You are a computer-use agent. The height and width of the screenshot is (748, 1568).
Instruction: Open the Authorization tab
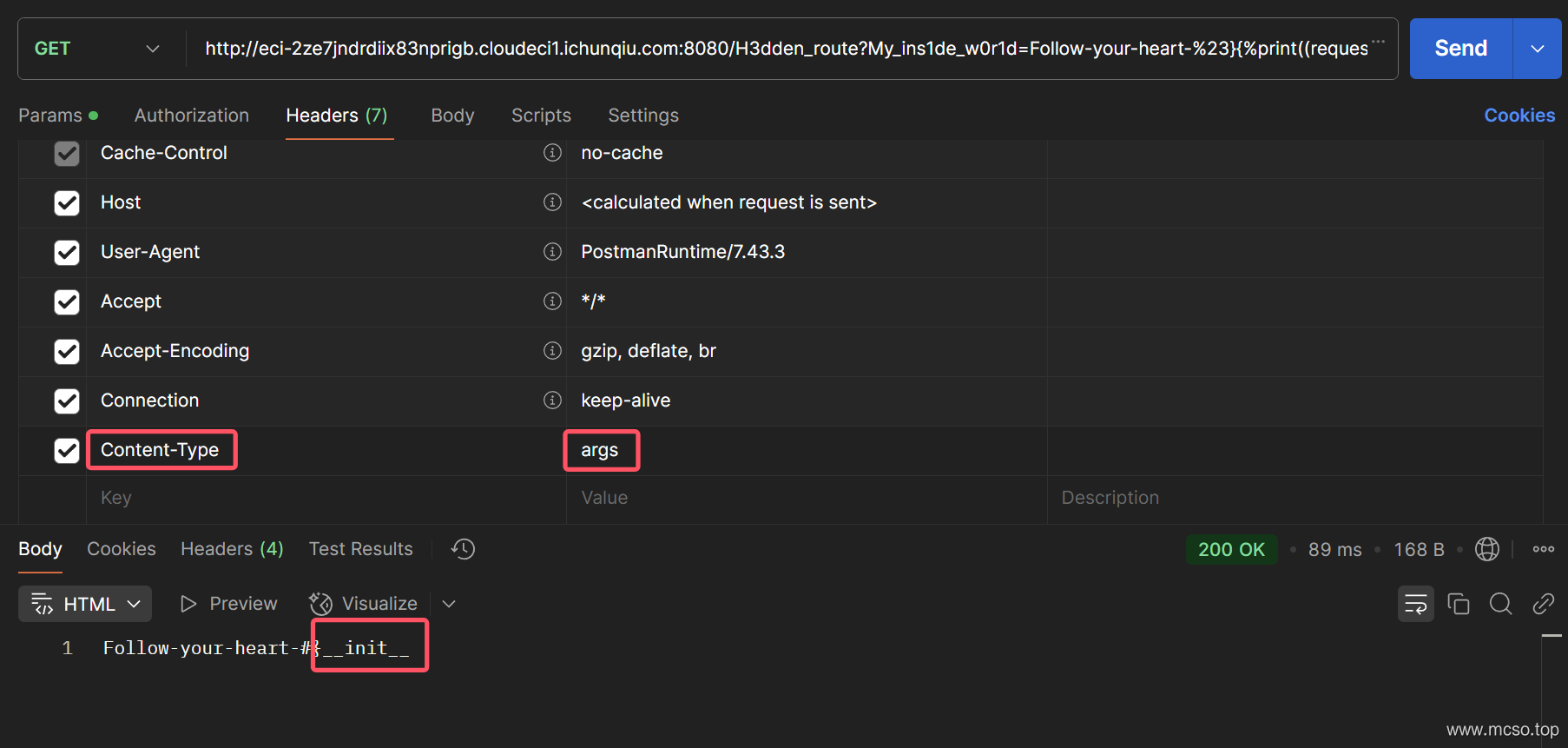click(192, 116)
